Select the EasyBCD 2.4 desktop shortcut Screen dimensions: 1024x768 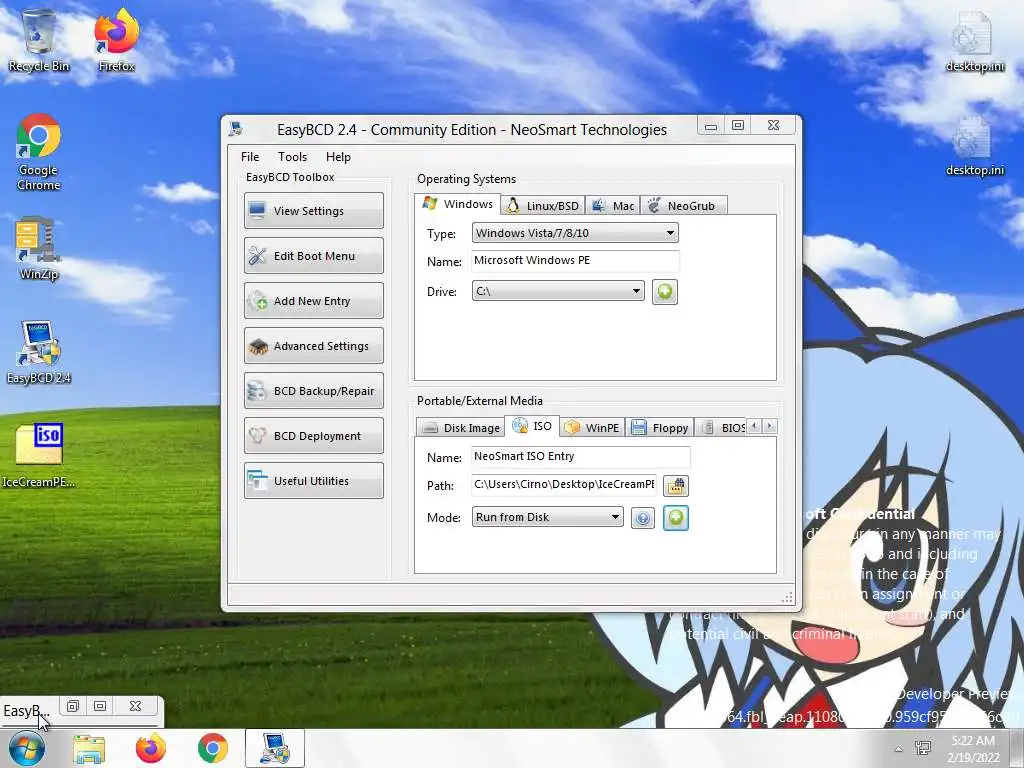tap(39, 353)
